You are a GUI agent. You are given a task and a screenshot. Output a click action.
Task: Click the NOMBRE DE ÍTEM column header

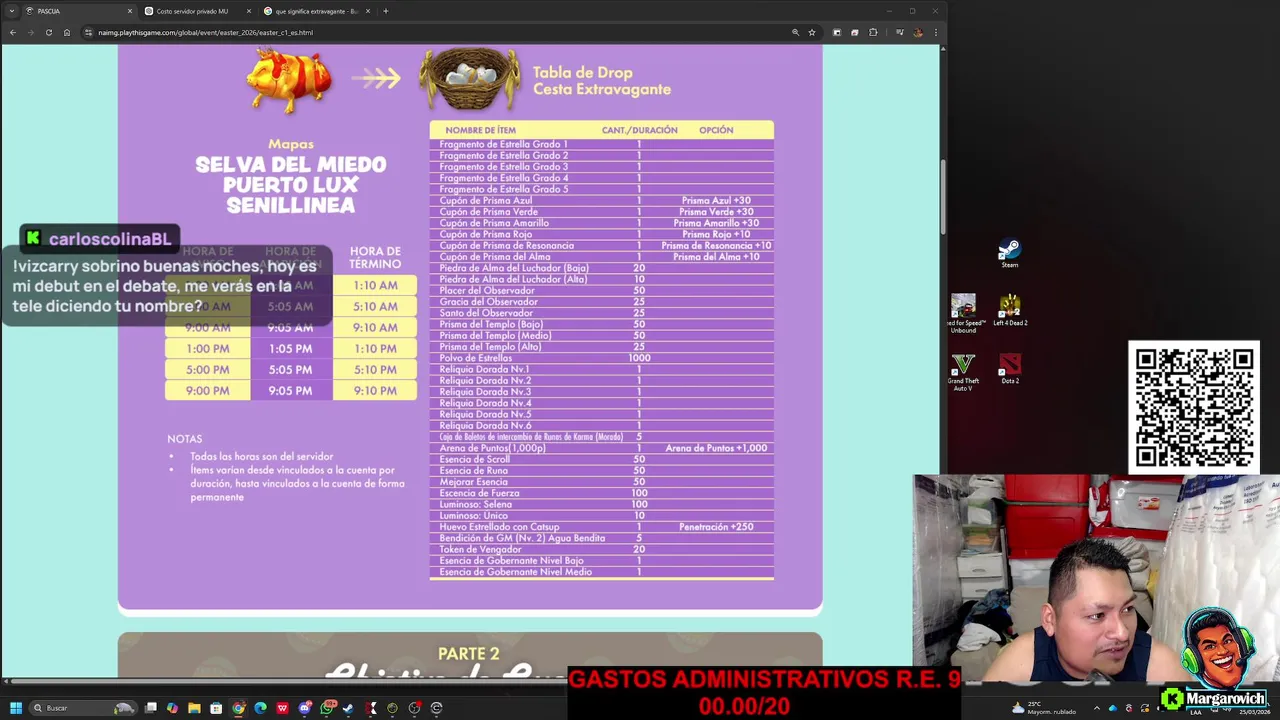(481, 130)
